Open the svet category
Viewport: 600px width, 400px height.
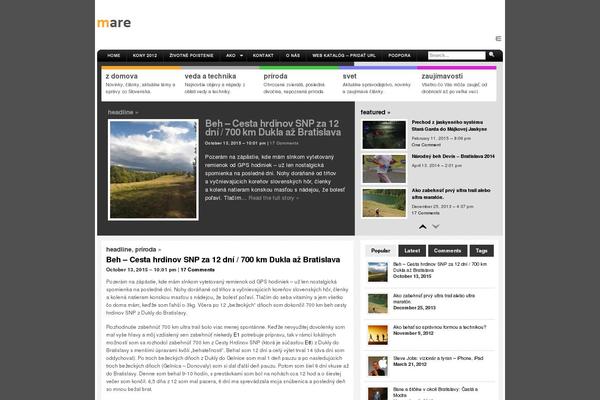[349, 76]
